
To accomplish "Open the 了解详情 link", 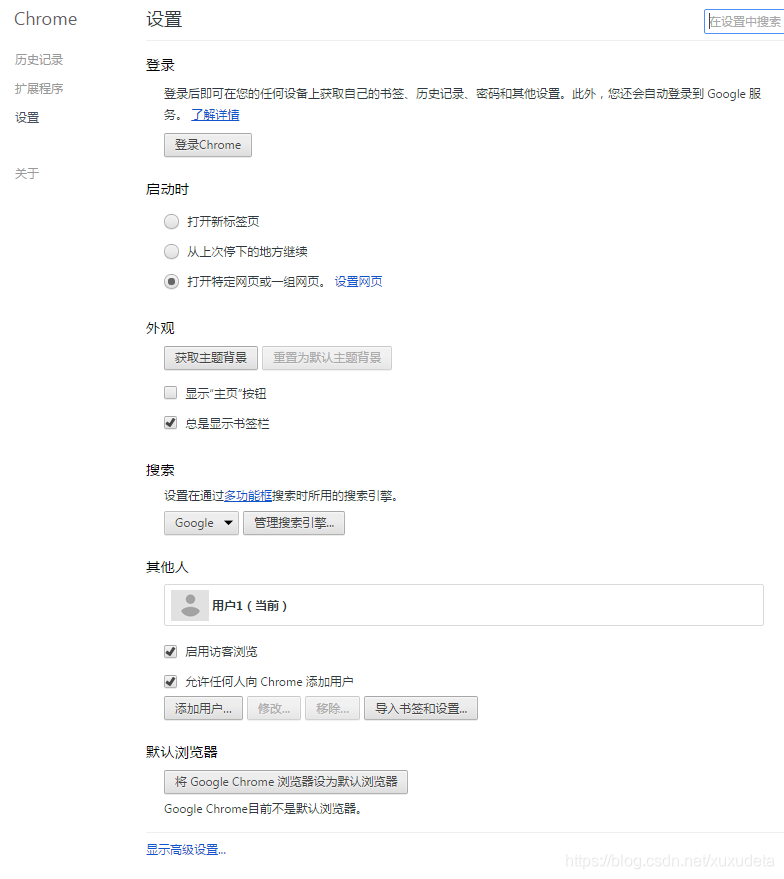I will pos(215,115).
